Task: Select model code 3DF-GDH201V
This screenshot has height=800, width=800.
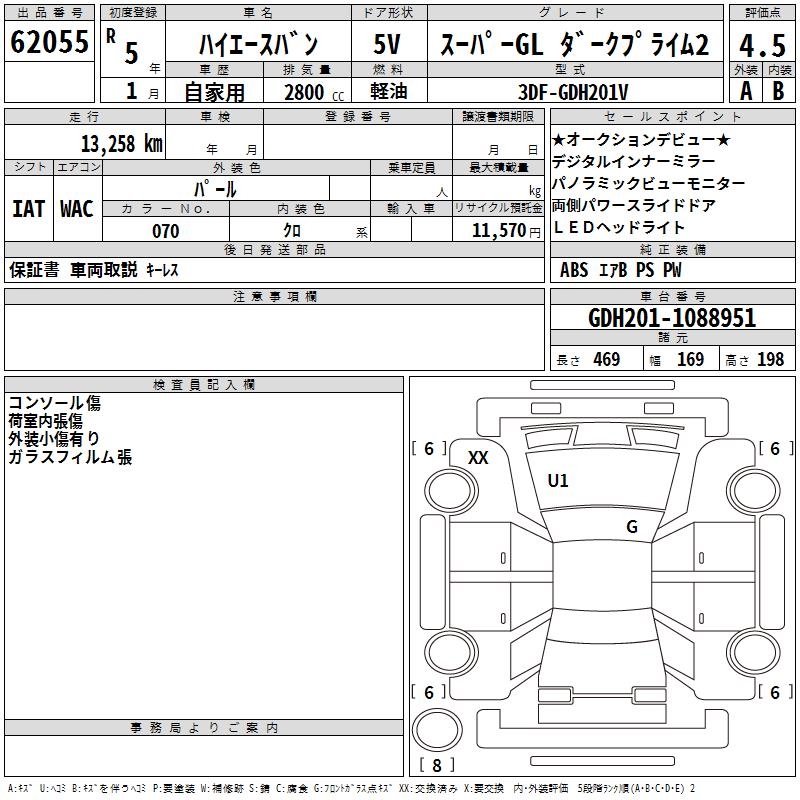Action: (573, 92)
